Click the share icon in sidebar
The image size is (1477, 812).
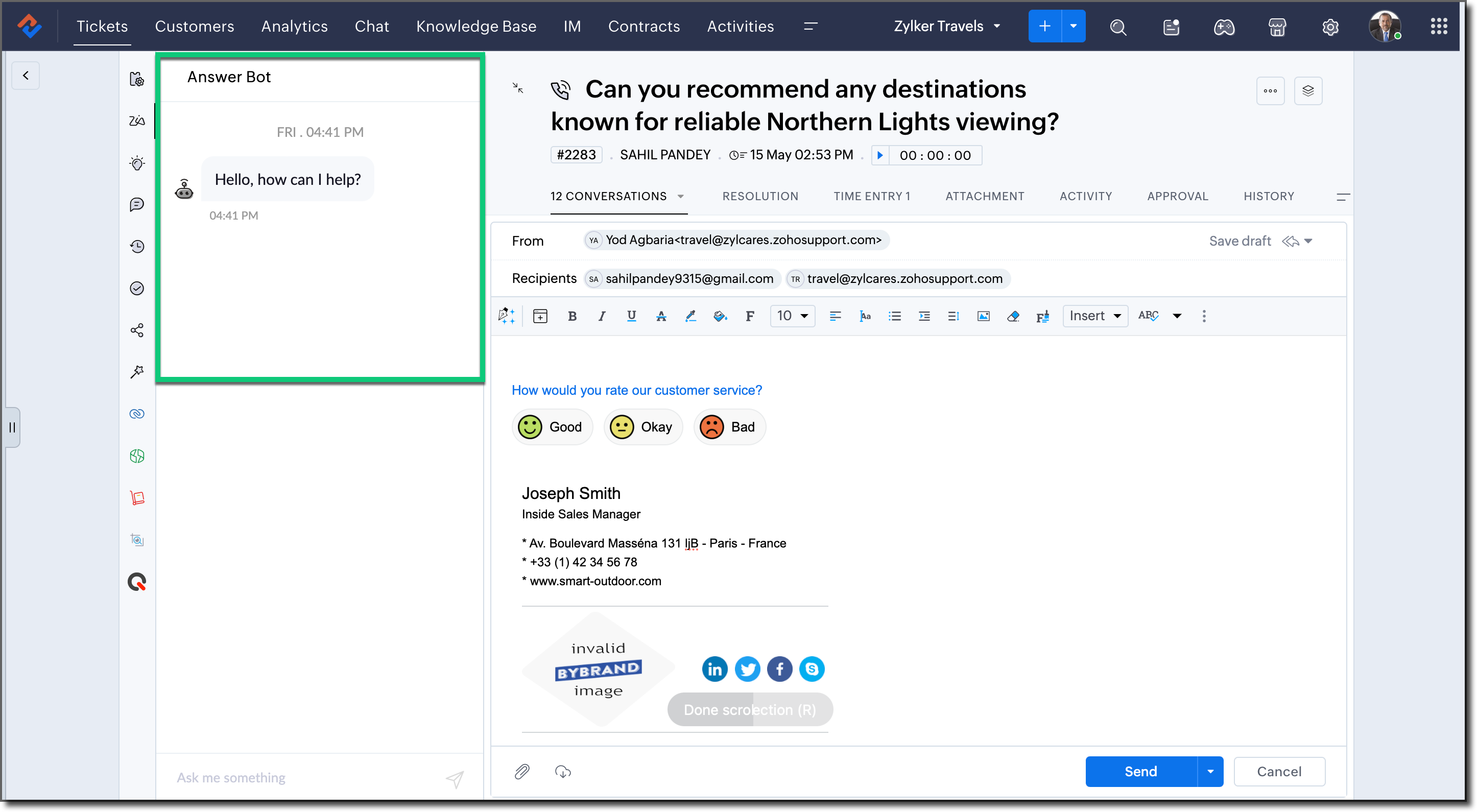click(137, 330)
